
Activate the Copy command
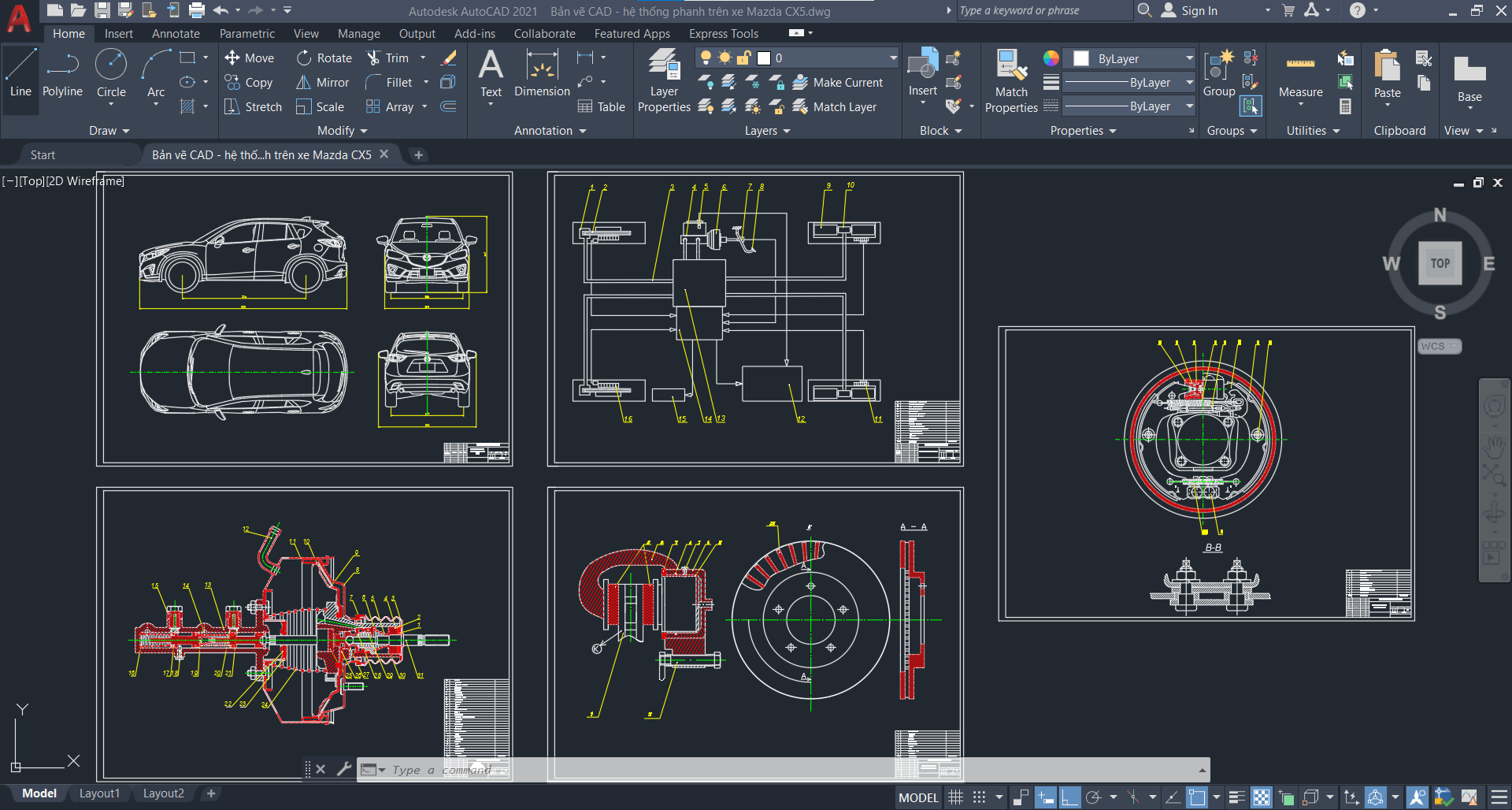249,82
